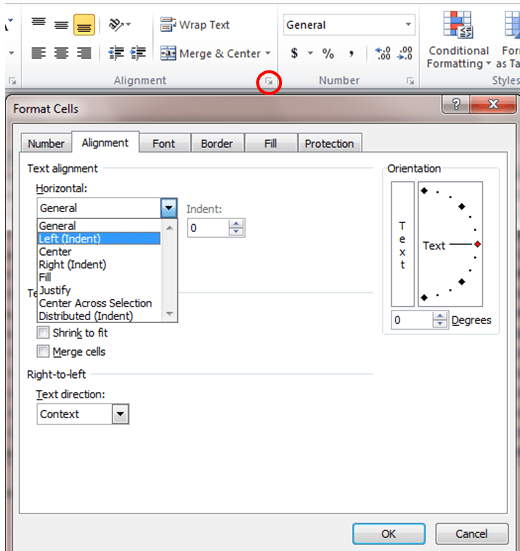Viewport: 520px width, 551px height.
Task: Click the alignment list scroll-up arrow
Action: [169, 228]
